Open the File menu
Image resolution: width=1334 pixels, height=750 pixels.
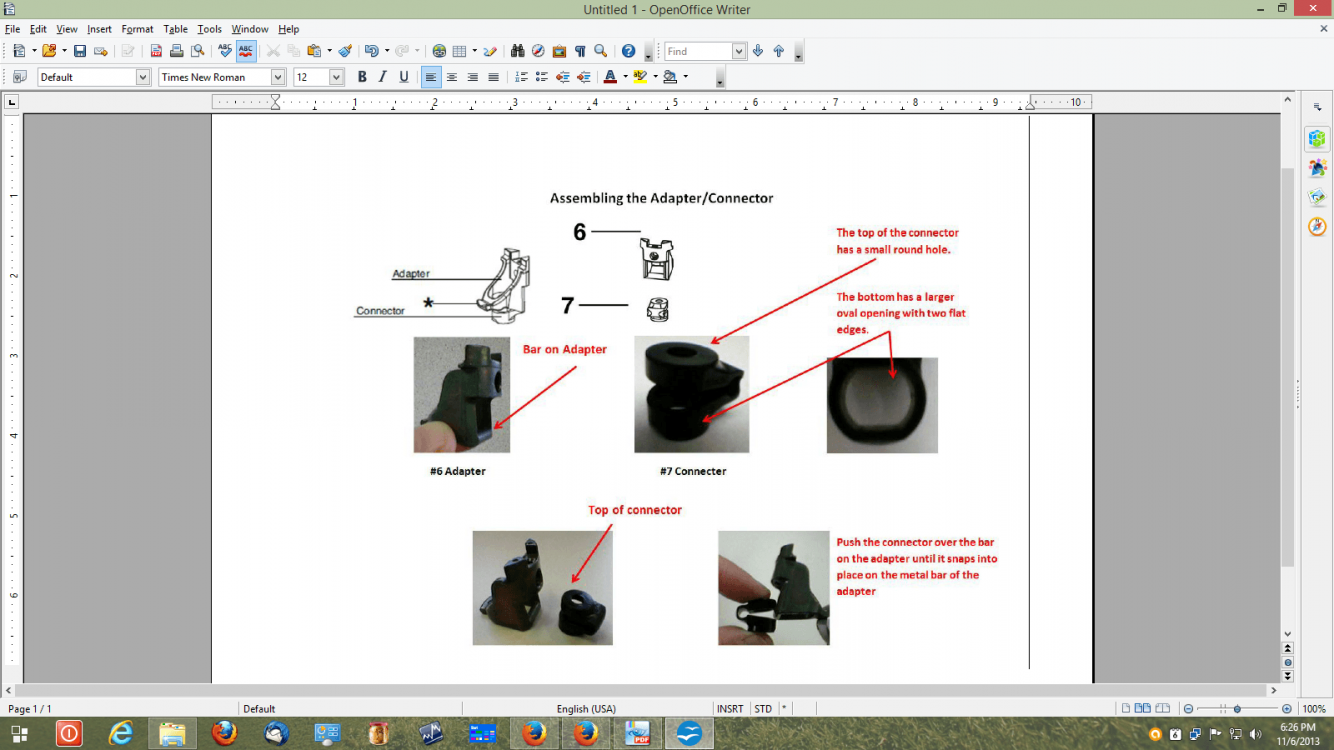coord(12,29)
